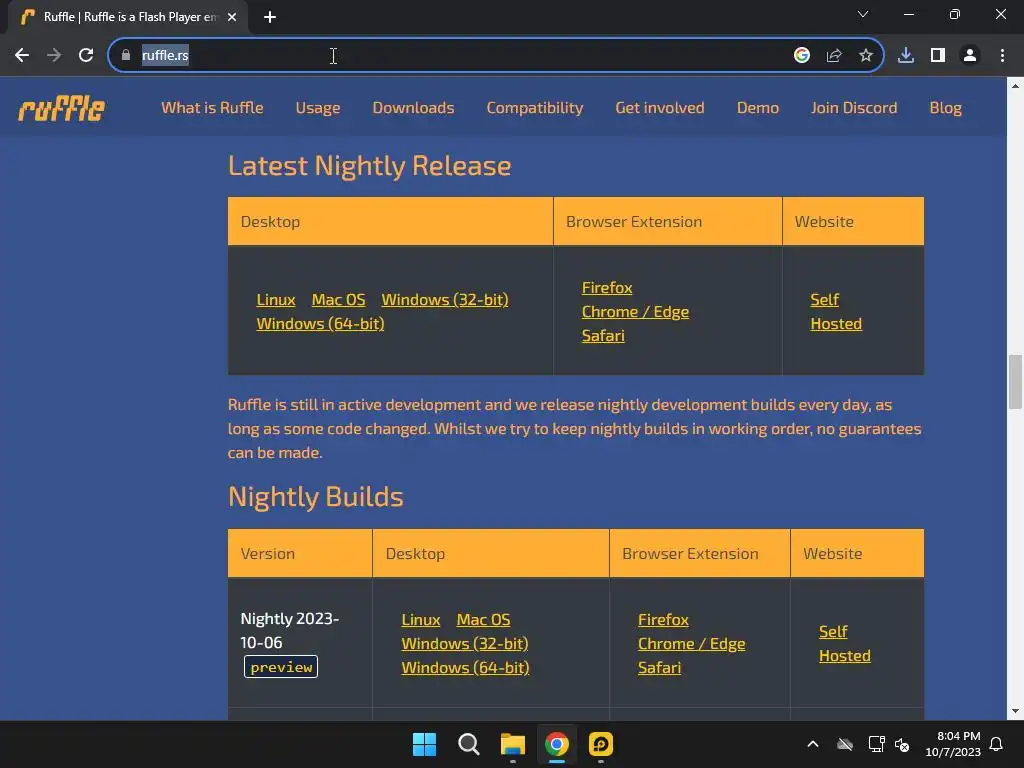Go to Downloads nav item
This screenshot has height=768, width=1024.
click(413, 108)
